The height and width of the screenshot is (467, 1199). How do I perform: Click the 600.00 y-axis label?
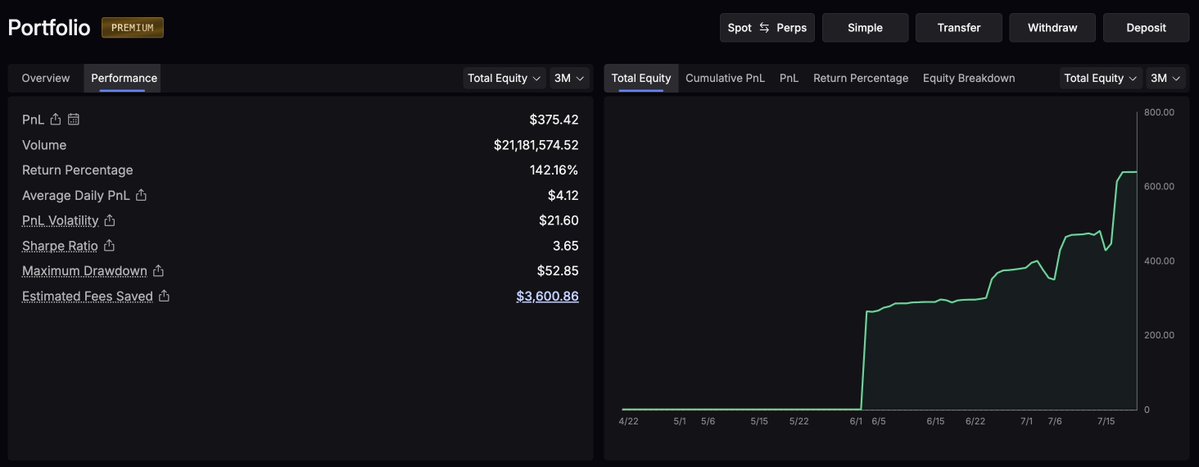pyautogui.click(x=1159, y=187)
